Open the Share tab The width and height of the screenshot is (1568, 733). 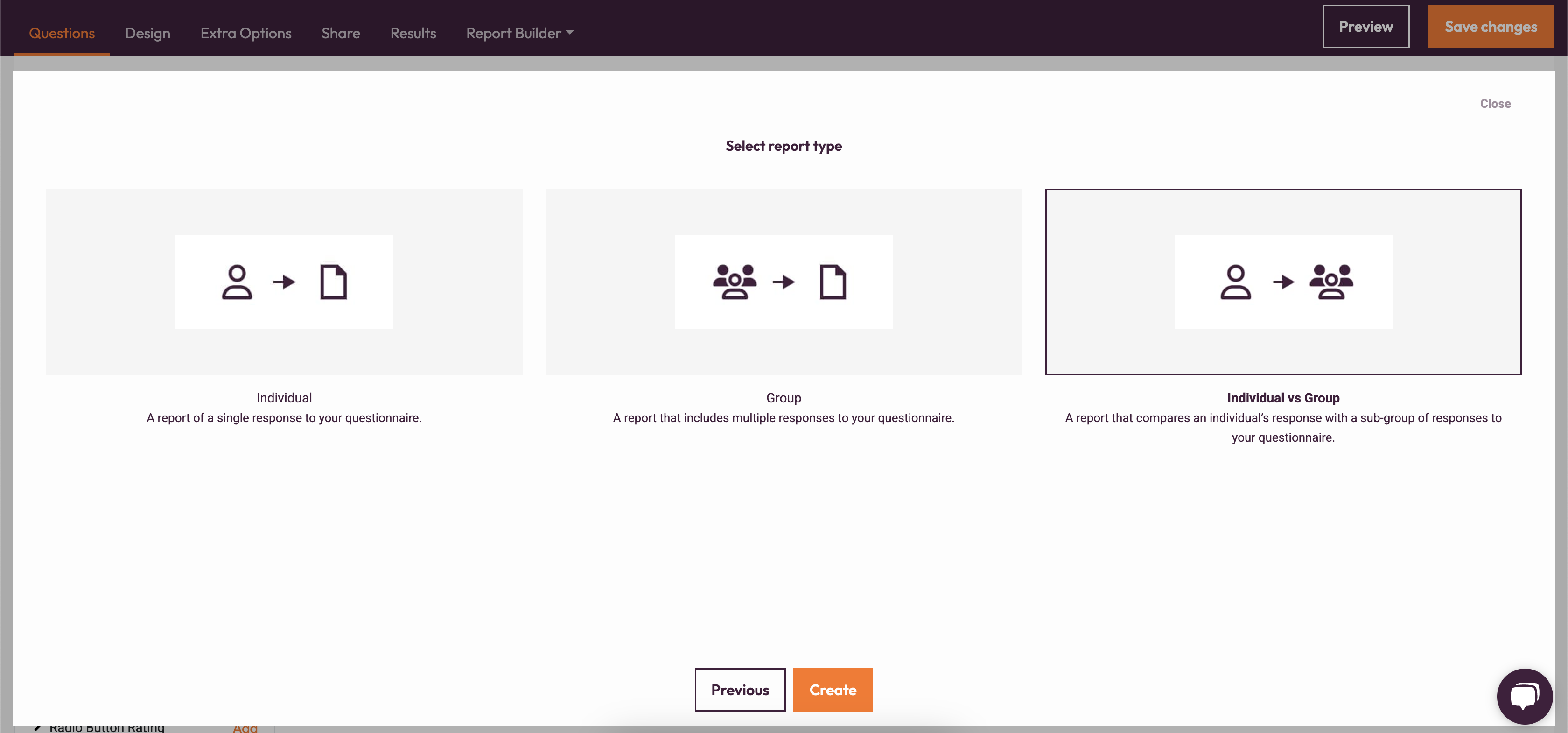(340, 34)
